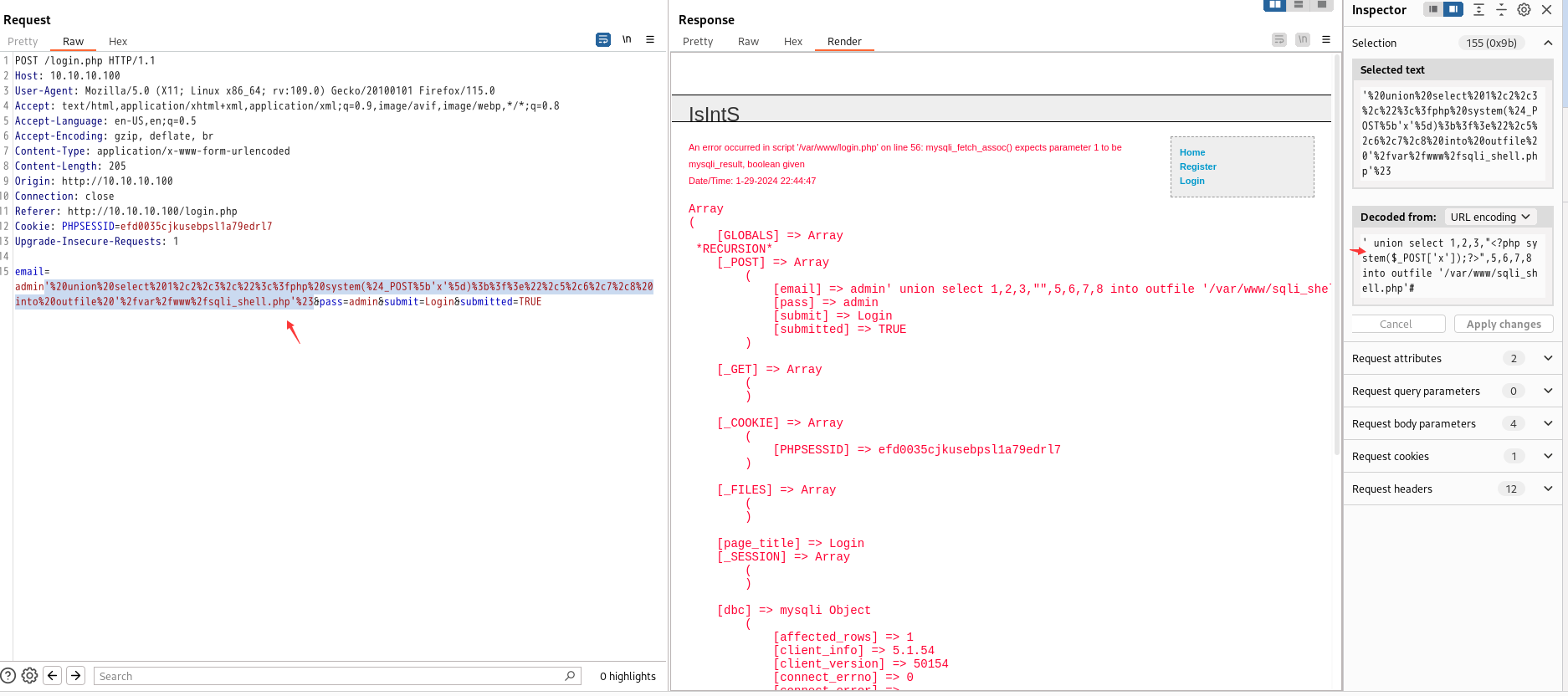Switch to side-by-side request/response layout
Screen dimensions: 1568x696
pos(1274,5)
